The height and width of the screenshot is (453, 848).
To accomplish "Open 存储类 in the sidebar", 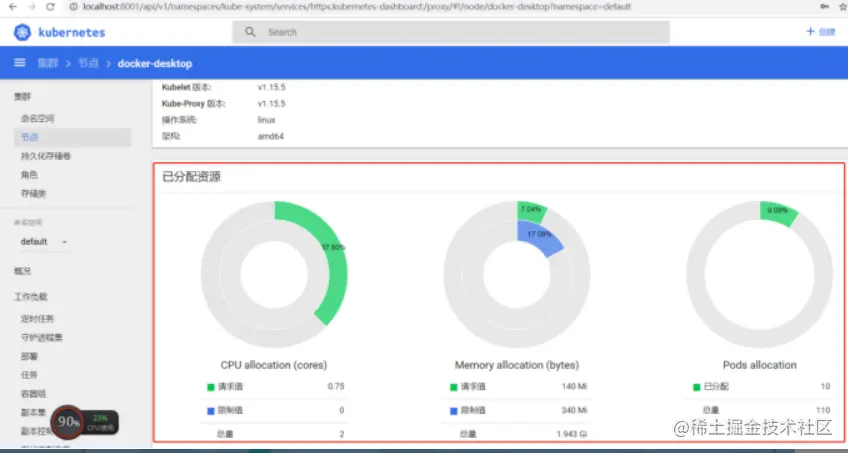I will point(34,194).
